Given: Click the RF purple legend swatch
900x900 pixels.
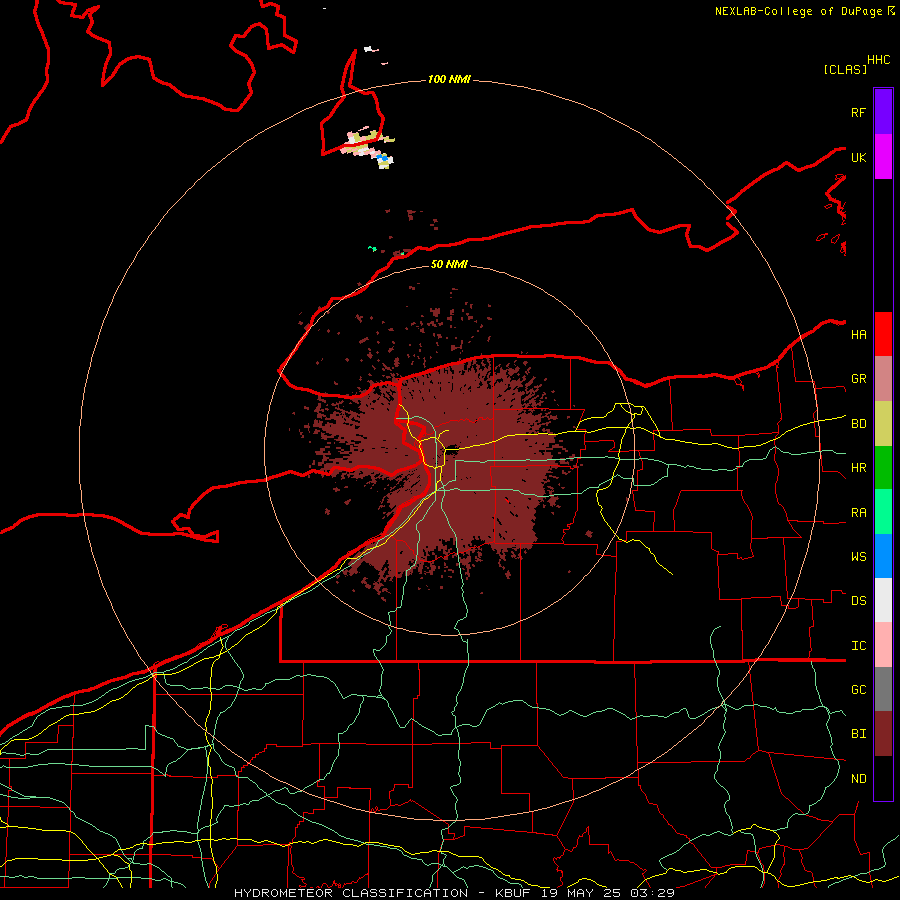Looking at the screenshot, I should click(883, 112).
